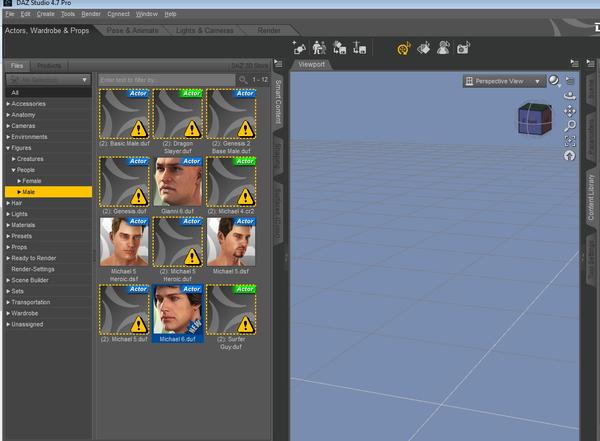600x441 pixels.
Task: Click the viewport options icon beside draw style
Action: click(570, 81)
